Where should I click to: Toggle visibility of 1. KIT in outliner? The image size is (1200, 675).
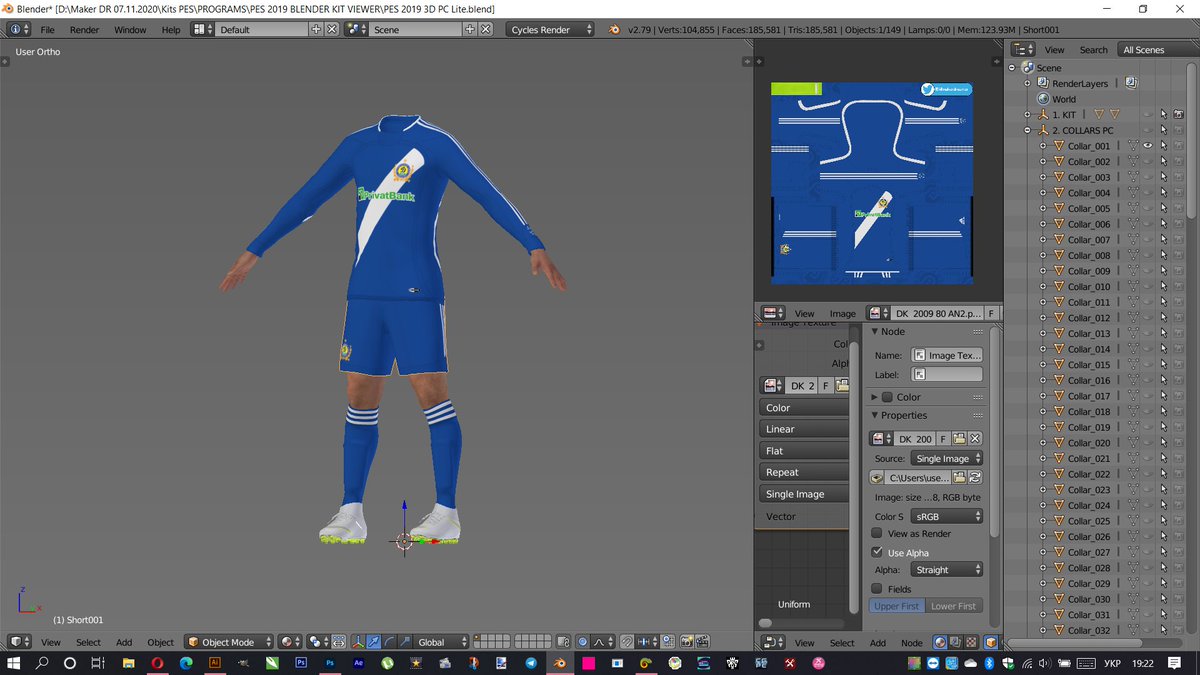[1148, 115]
